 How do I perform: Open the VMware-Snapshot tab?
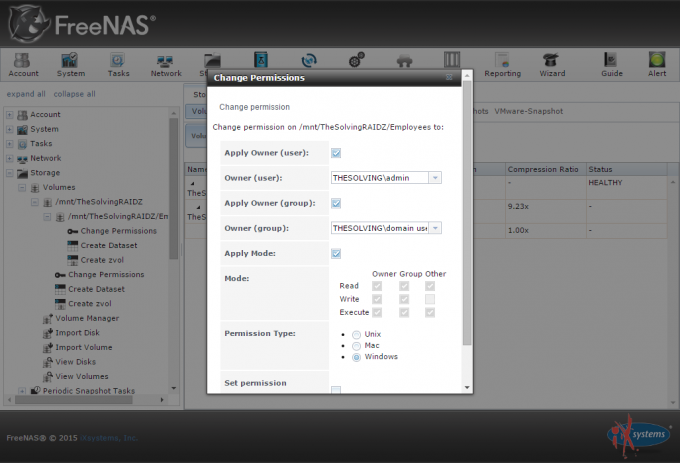528,111
